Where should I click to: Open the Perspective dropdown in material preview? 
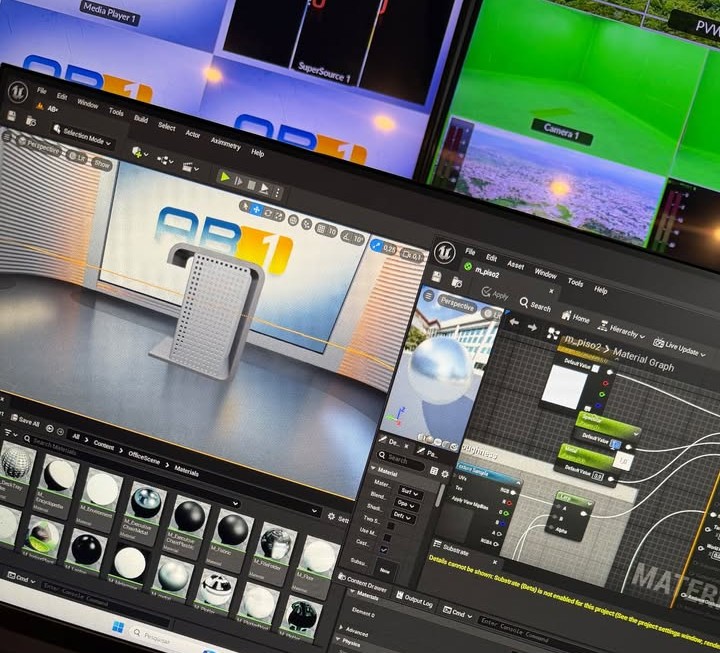coord(457,305)
